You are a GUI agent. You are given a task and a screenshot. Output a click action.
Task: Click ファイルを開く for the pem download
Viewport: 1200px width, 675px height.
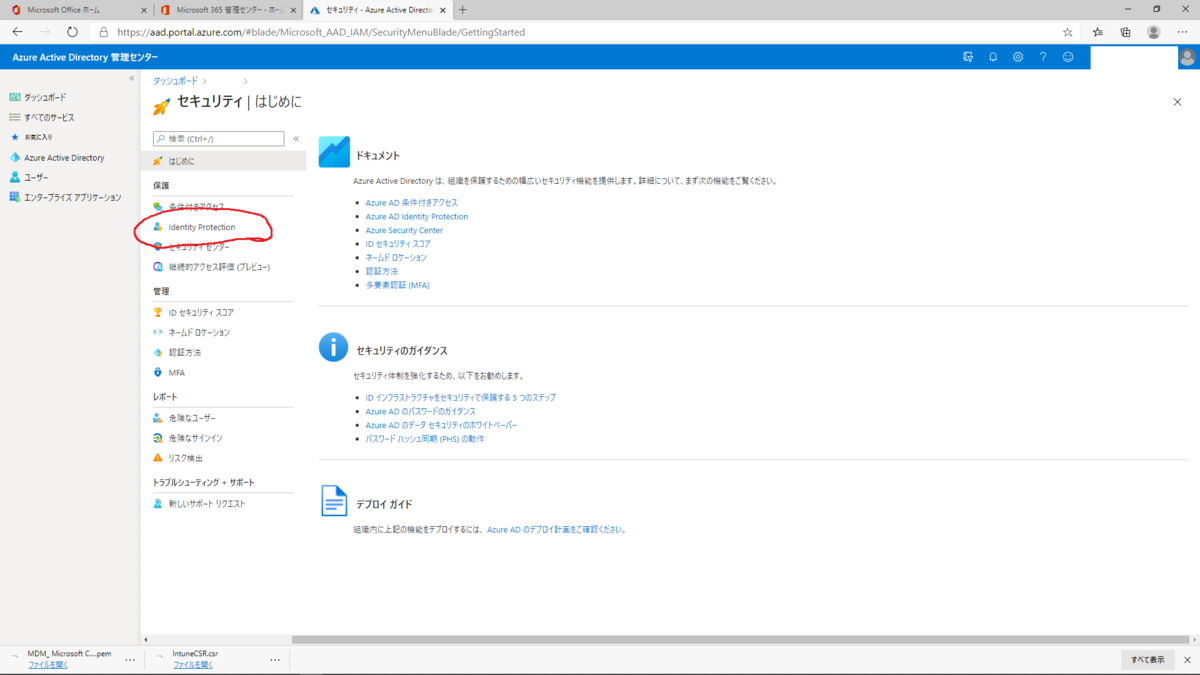click(48, 664)
